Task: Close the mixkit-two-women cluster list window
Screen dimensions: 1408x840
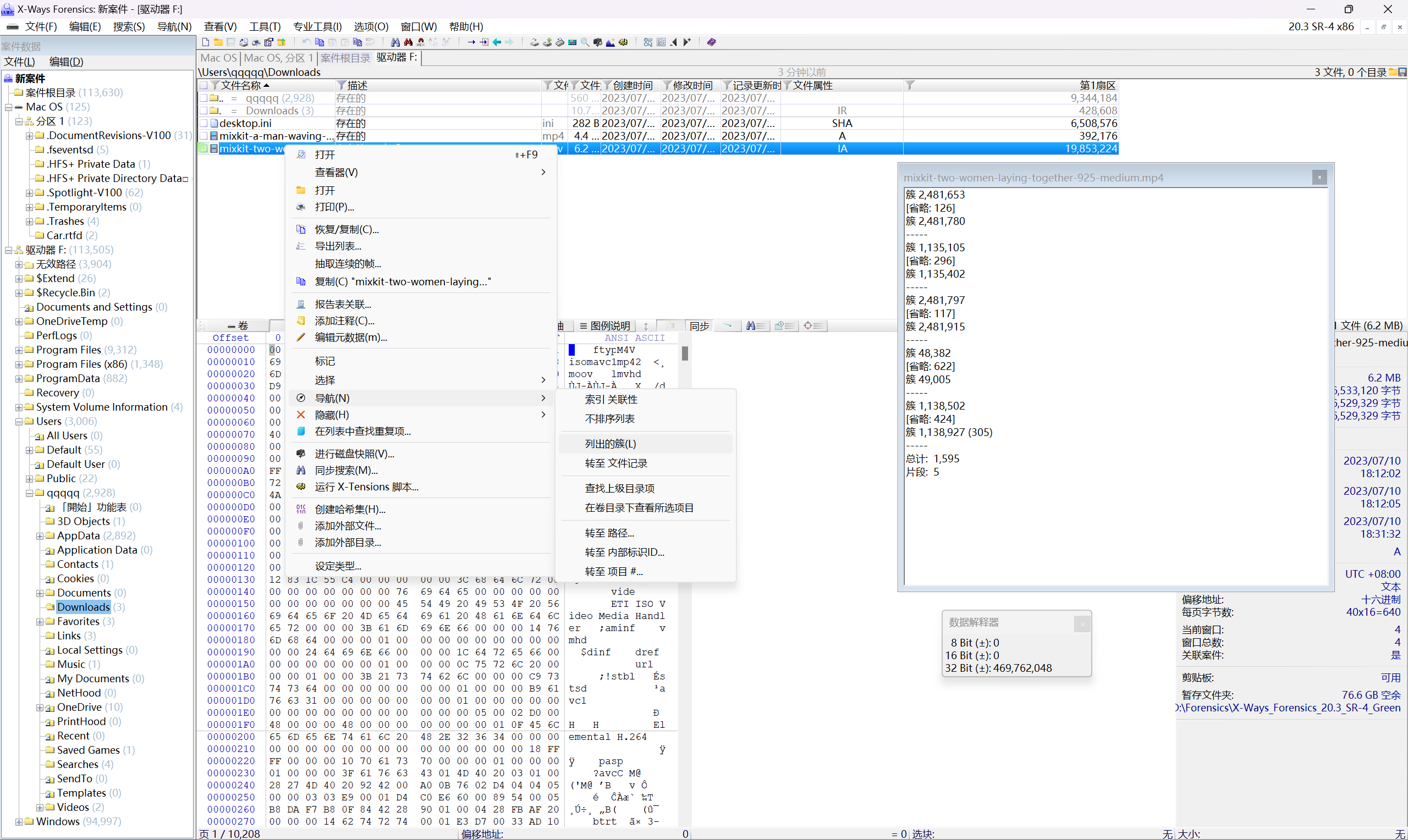Action: (x=1319, y=177)
